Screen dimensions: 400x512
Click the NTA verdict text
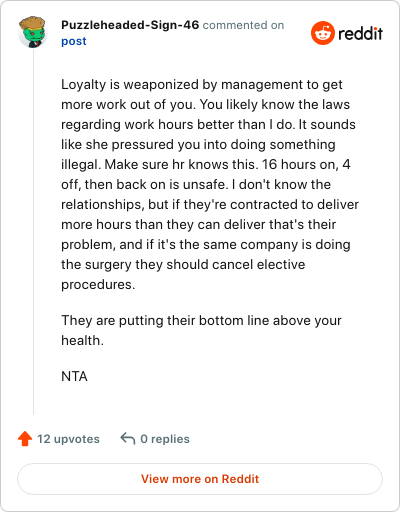(x=74, y=377)
